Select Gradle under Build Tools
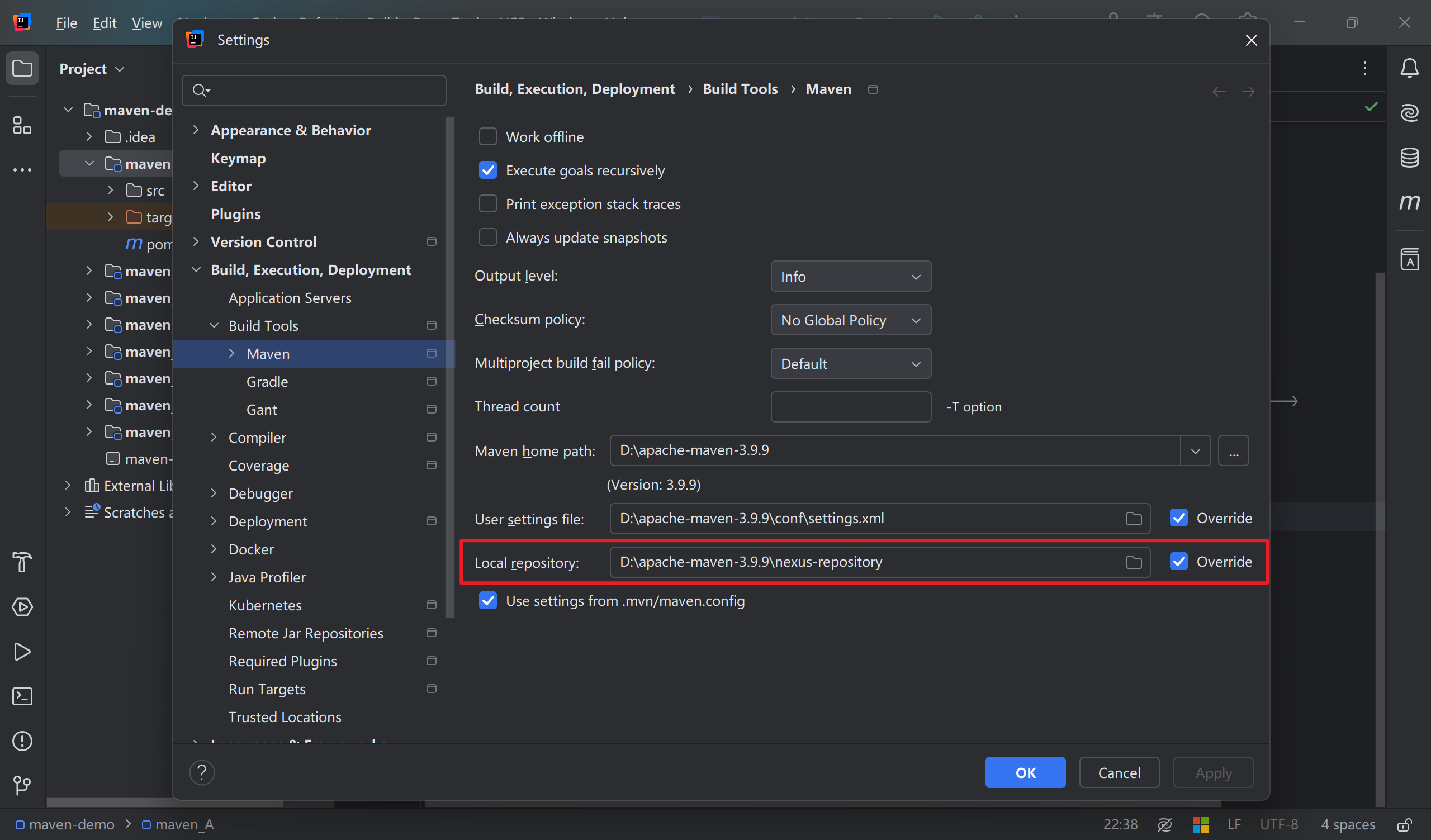The image size is (1431, 840). 267,381
